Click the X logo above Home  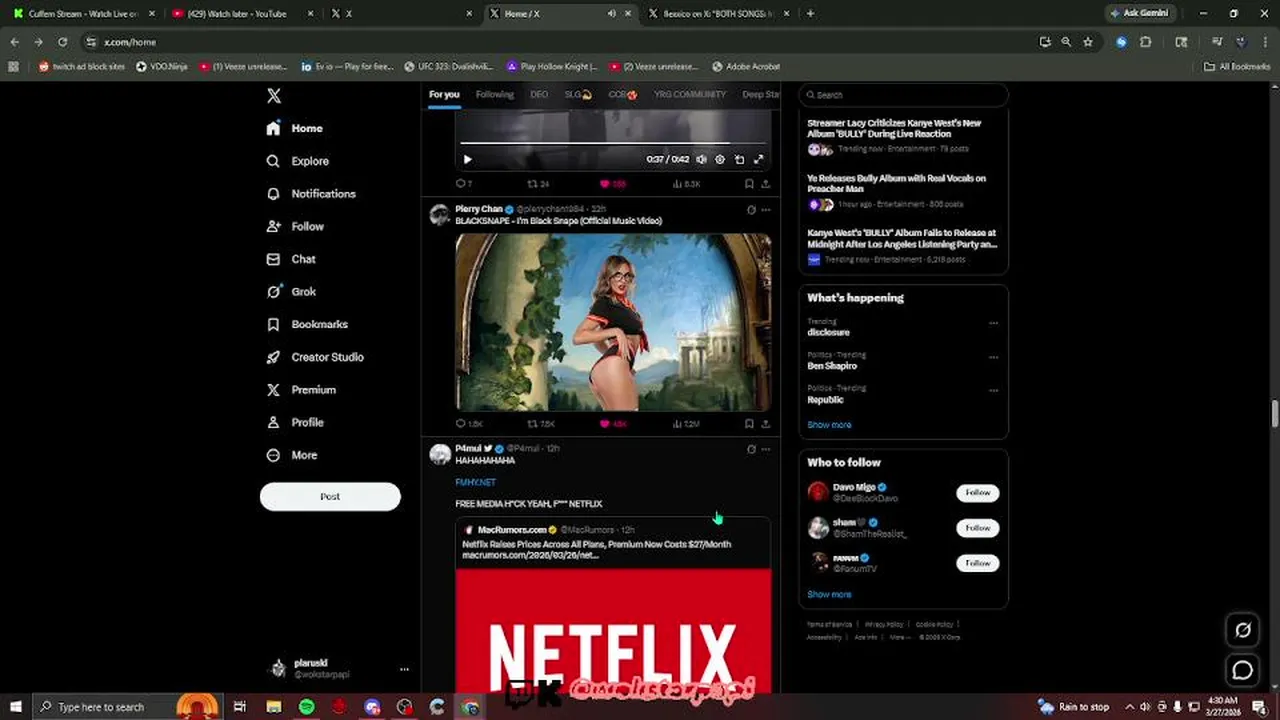(274, 96)
